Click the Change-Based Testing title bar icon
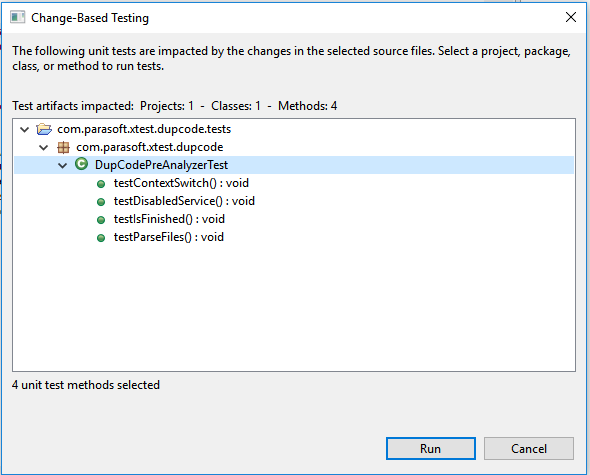This screenshot has height=475, width=590. click(x=17, y=17)
